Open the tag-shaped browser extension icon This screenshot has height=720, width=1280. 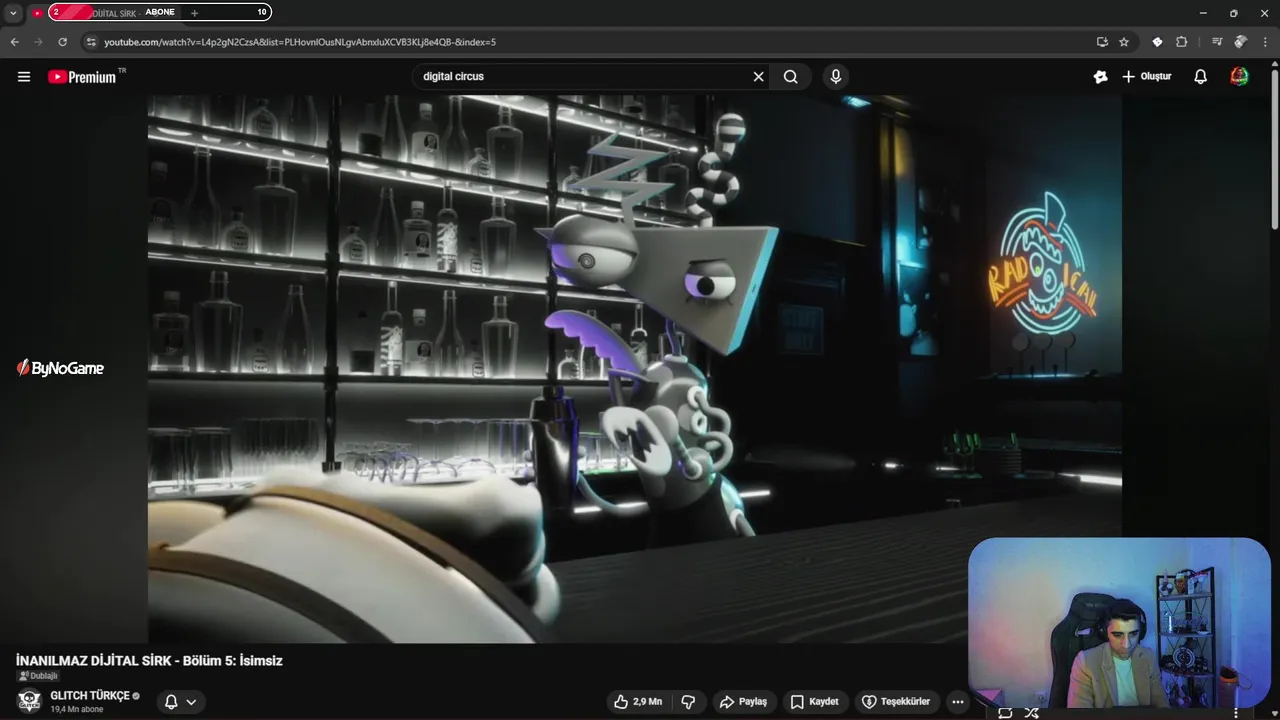click(x=1157, y=42)
